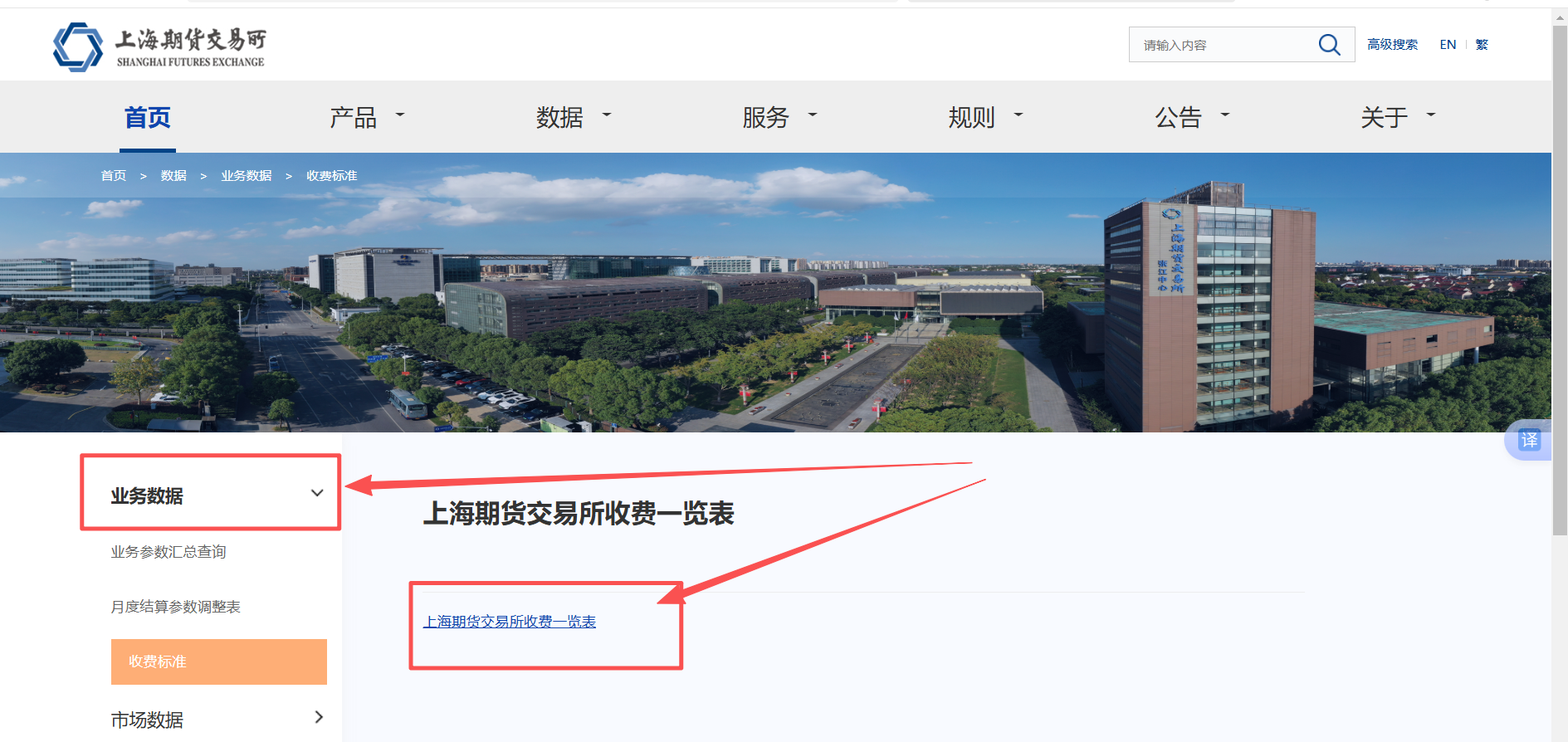This screenshot has width=1568, height=742.
Task: Open the 服务 navigation menu
Action: (x=765, y=117)
